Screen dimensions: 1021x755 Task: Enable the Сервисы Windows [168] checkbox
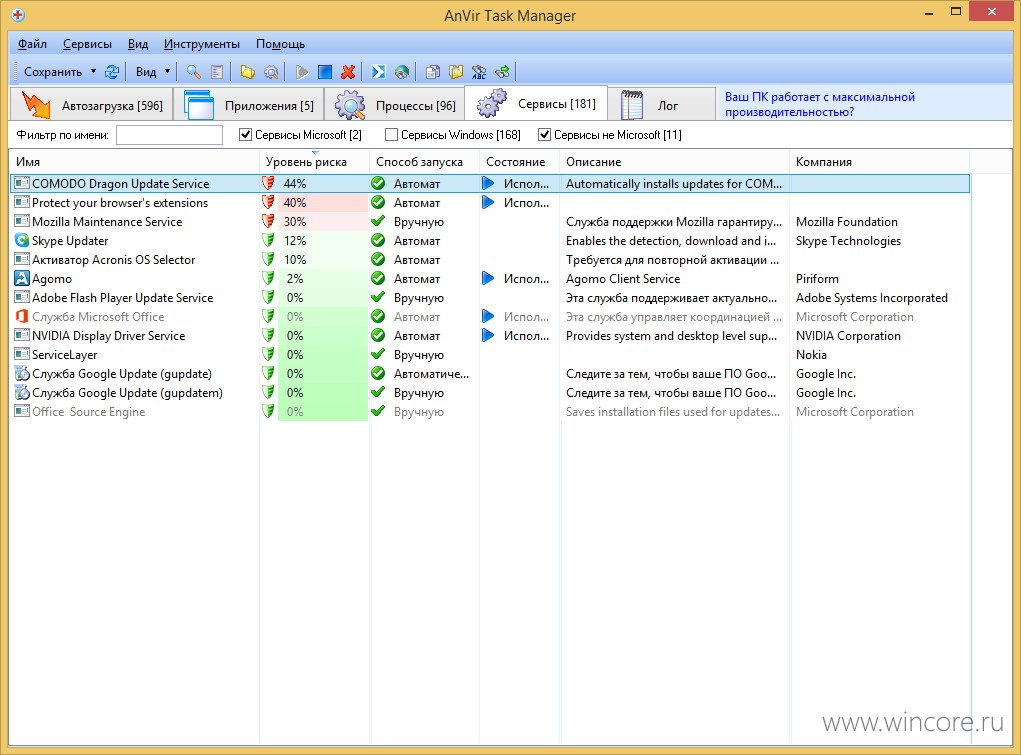(x=391, y=135)
